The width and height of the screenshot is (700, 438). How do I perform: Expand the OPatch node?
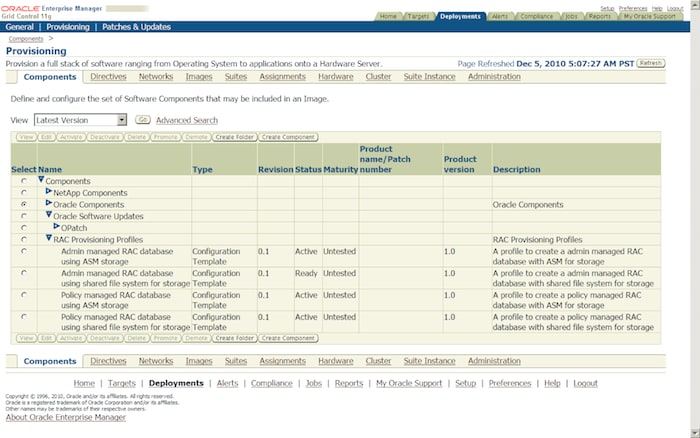57,226
